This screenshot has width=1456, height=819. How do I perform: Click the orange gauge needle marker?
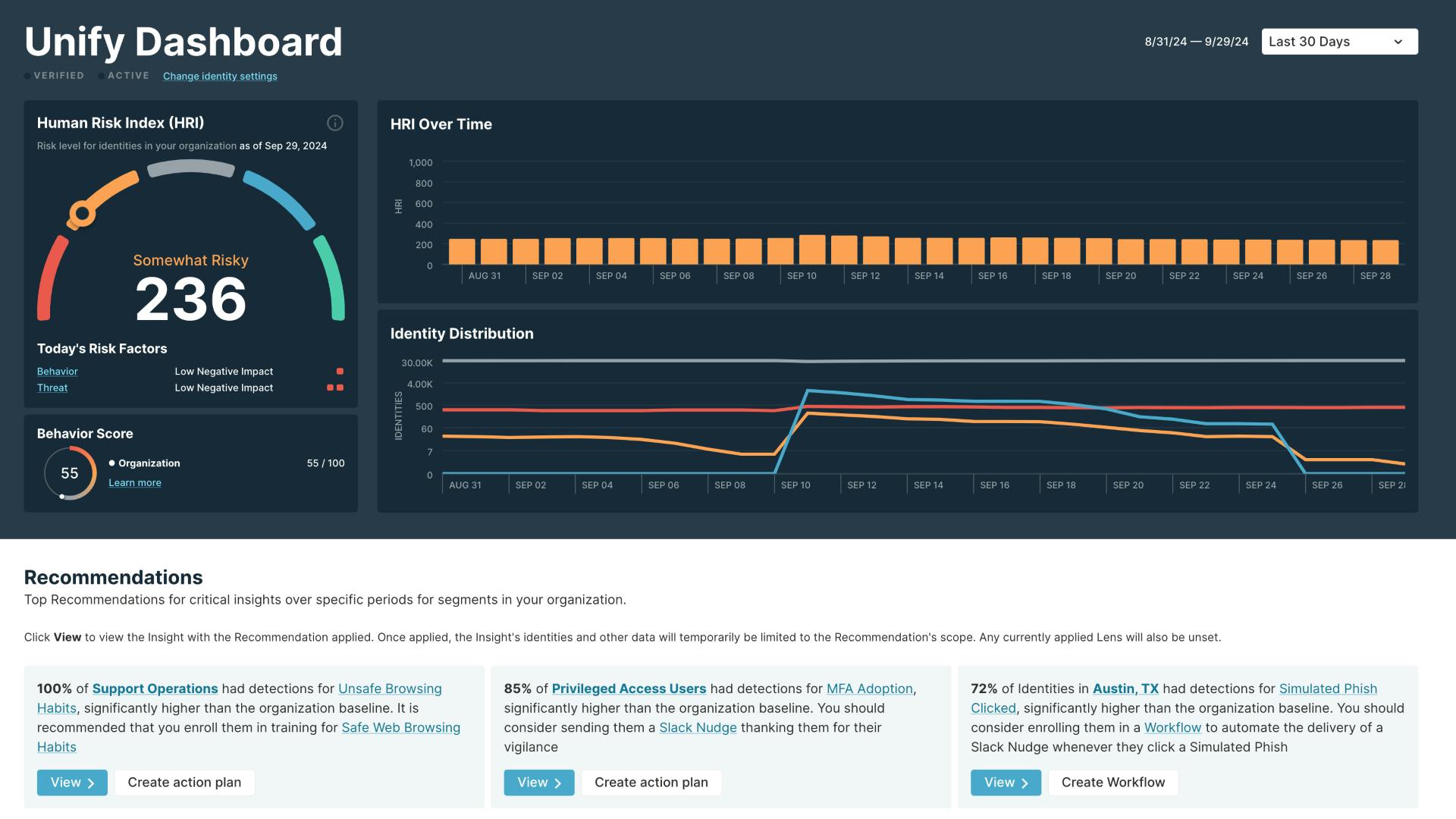(82, 213)
